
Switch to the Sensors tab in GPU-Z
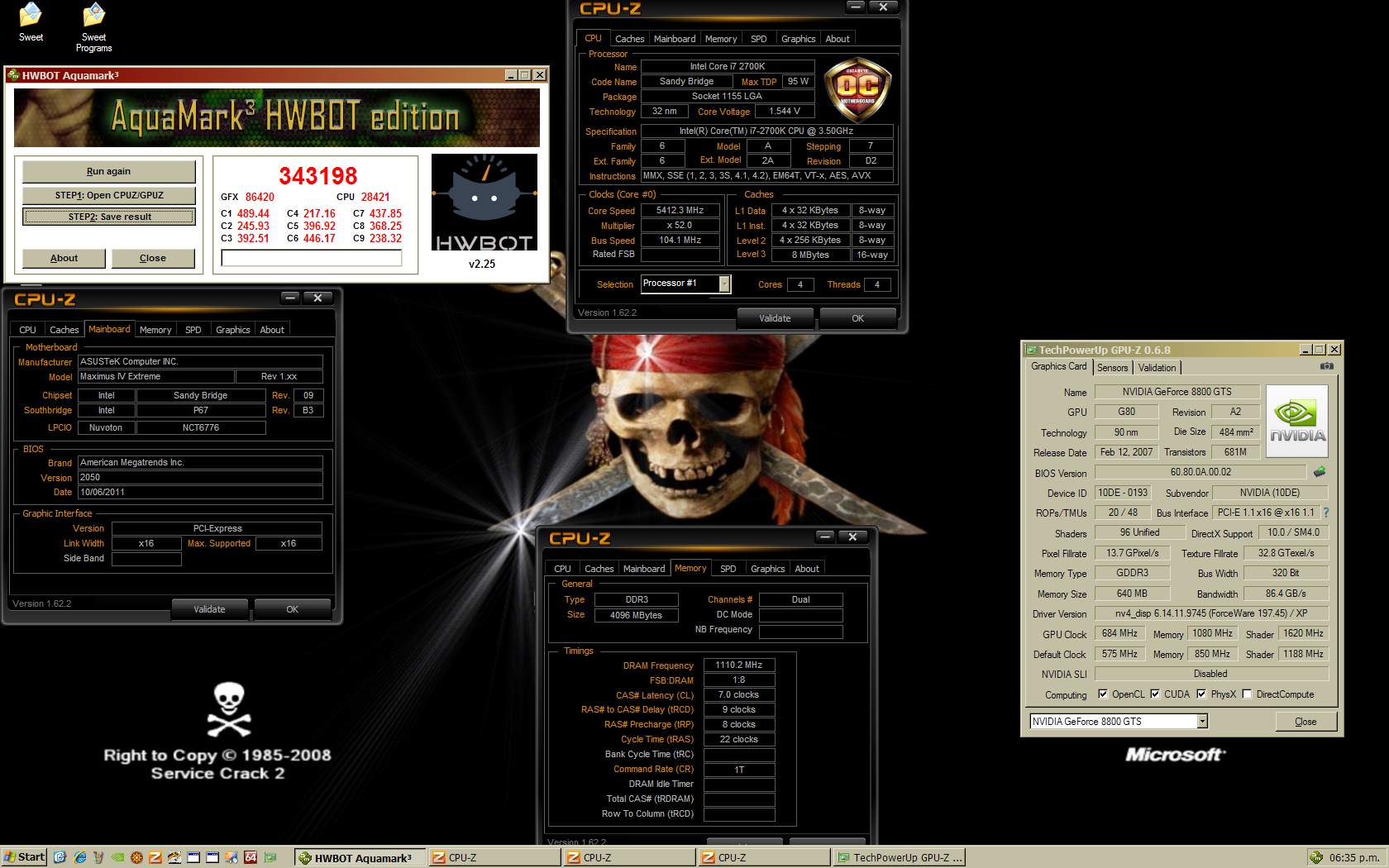point(1112,368)
